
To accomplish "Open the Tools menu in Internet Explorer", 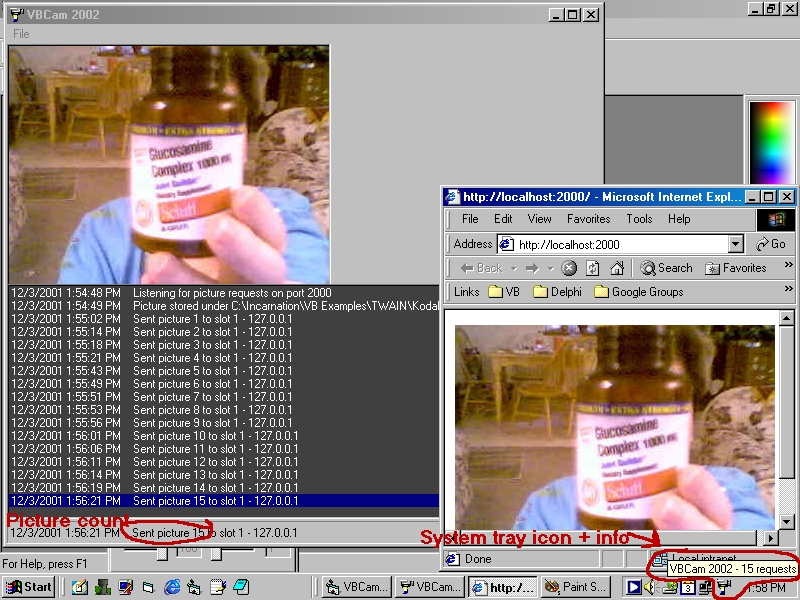I will (x=639, y=219).
